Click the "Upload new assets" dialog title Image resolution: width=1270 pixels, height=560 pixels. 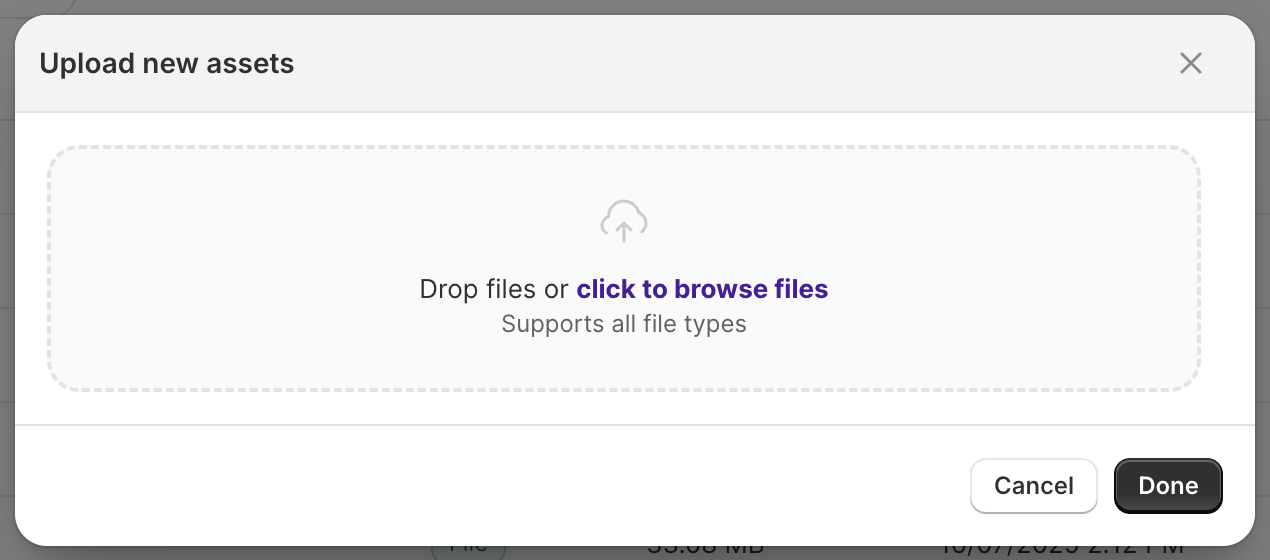pyautogui.click(x=167, y=64)
